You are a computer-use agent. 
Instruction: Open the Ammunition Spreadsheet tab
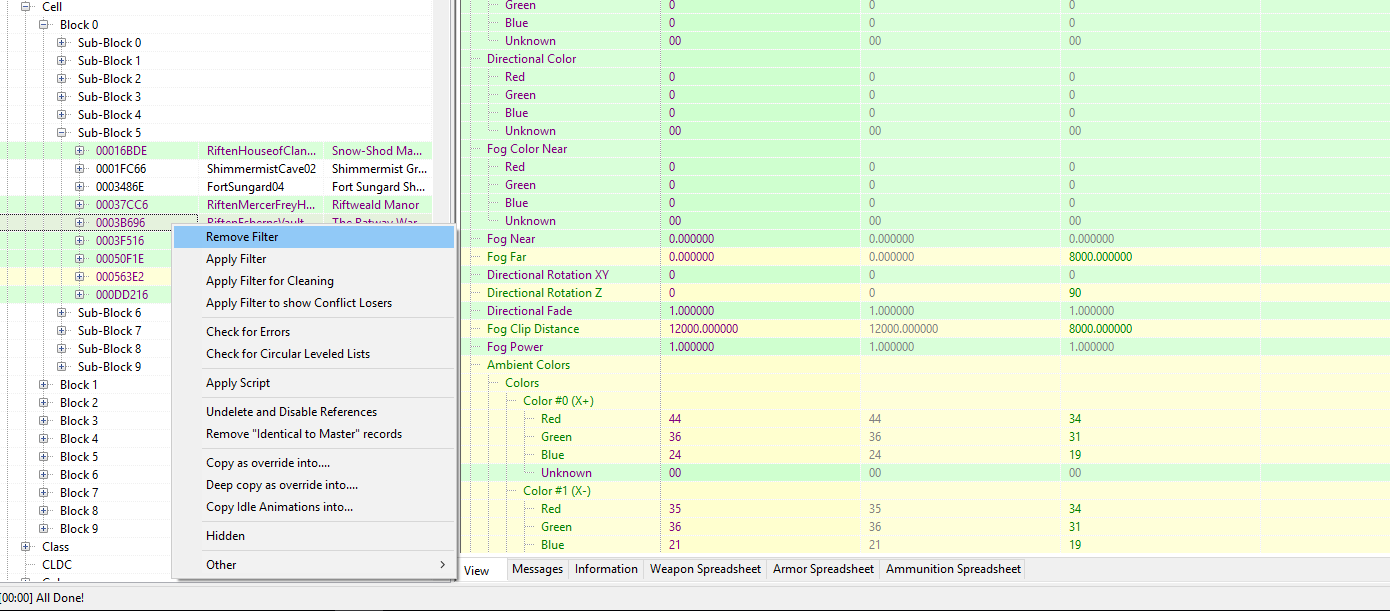tap(953, 569)
